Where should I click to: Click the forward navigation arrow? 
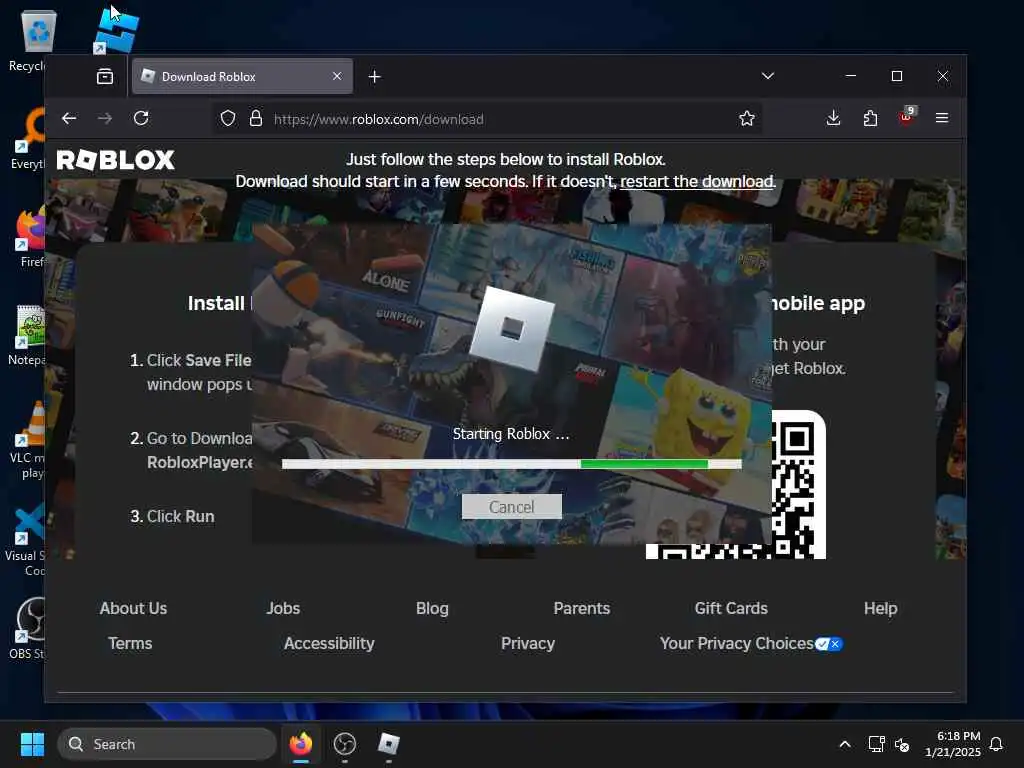104,118
